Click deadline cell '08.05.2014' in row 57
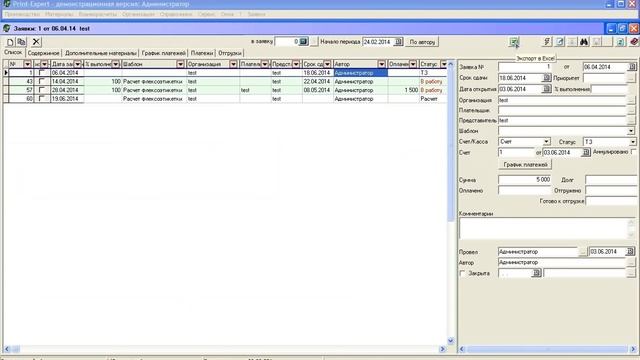The height and width of the screenshot is (360, 640). (x=317, y=90)
